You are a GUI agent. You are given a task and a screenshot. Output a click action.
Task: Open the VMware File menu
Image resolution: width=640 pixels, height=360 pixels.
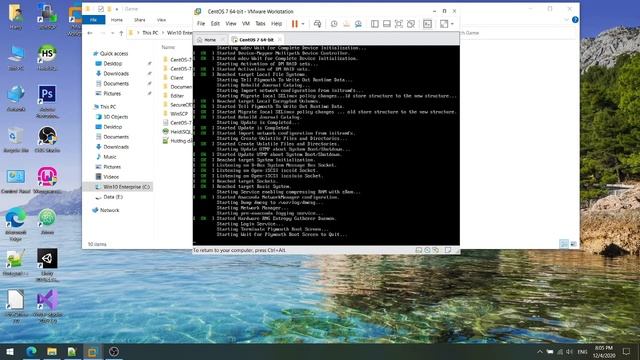tap(201, 24)
